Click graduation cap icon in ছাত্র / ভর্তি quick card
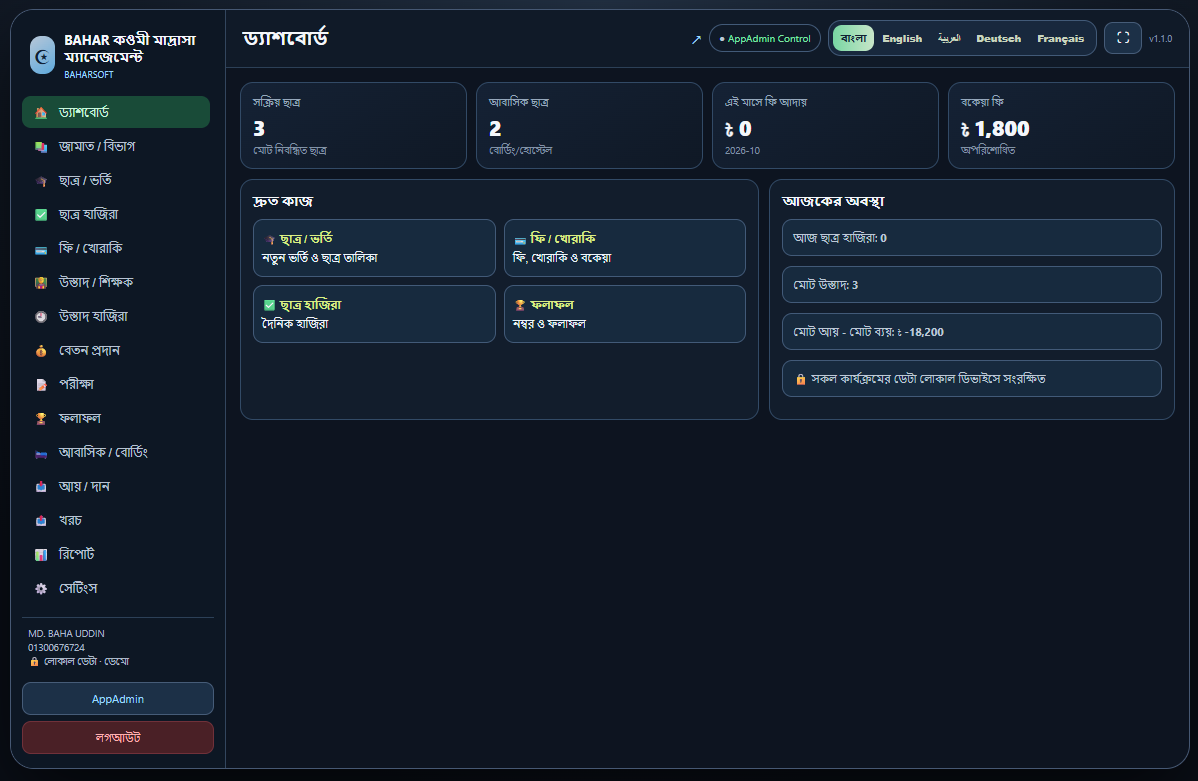The image size is (1198, 781). pyautogui.click(x=270, y=239)
